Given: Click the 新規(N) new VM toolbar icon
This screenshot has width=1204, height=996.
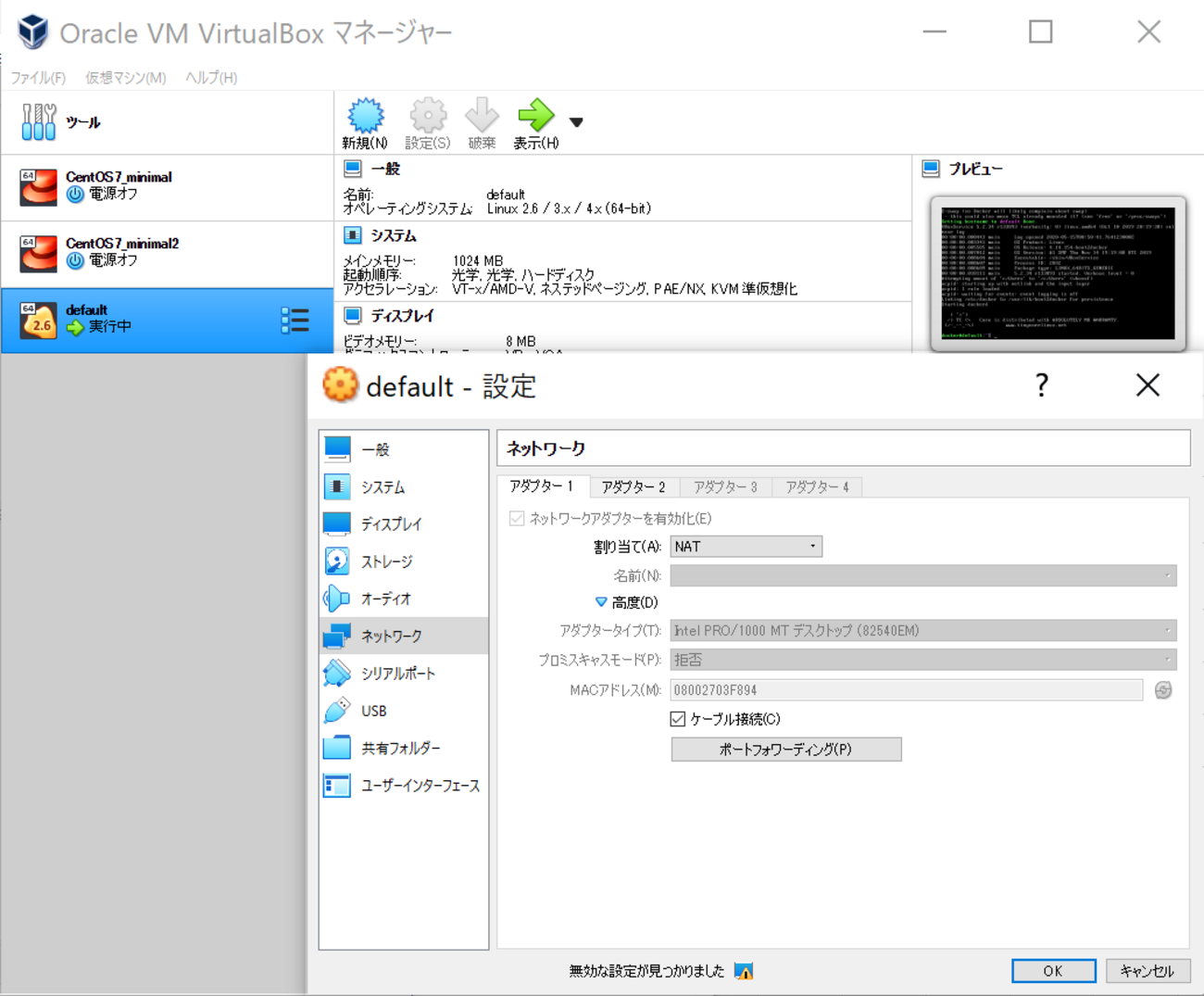Looking at the screenshot, I should tap(365, 116).
